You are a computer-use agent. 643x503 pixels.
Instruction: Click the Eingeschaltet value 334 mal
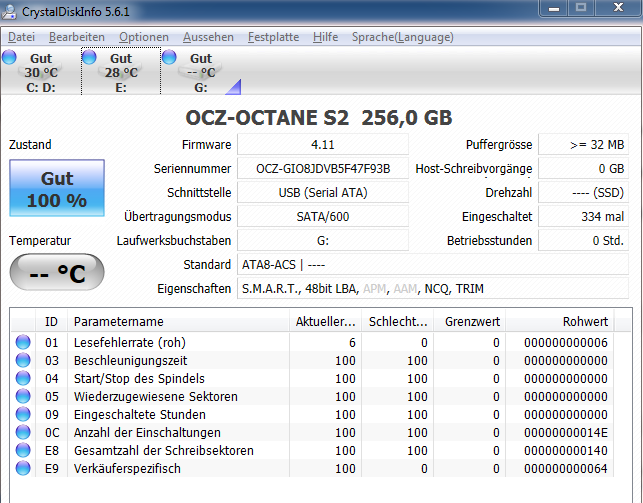584,216
